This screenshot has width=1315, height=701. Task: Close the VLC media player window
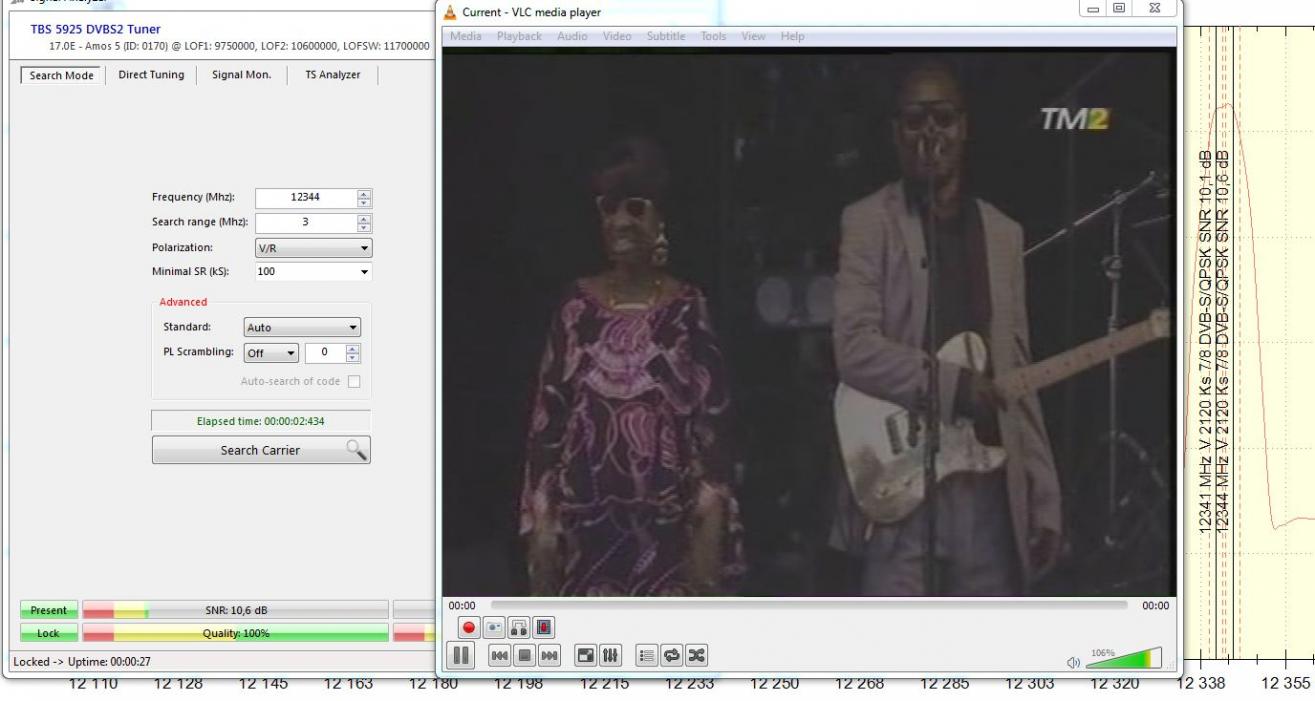coord(1153,8)
